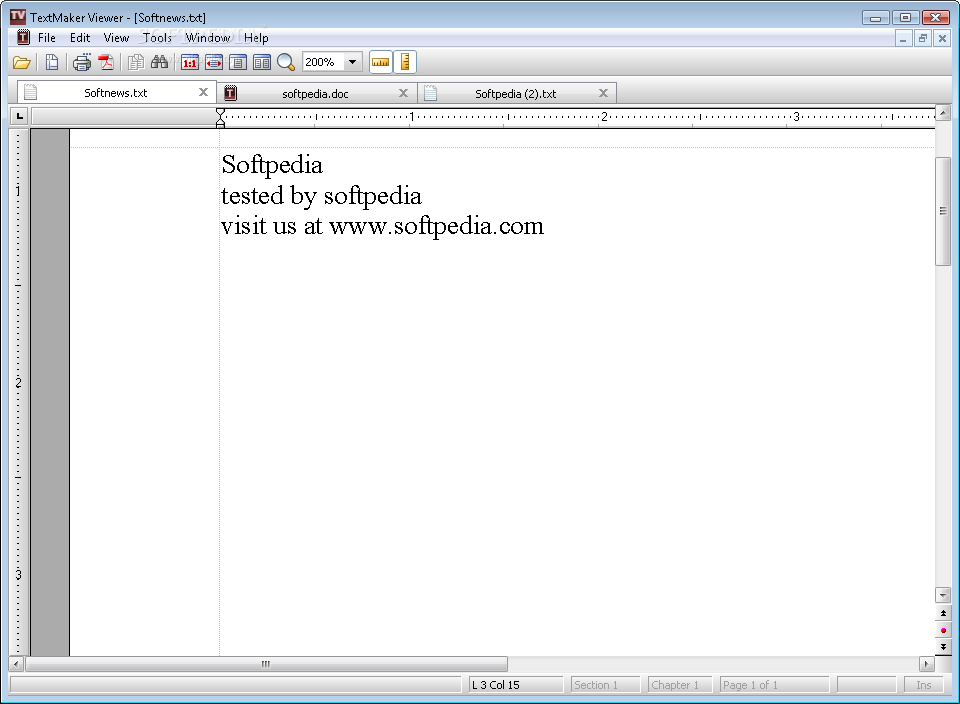Click the vertical ruler on the left
The height and width of the screenshot is (704, 960).
click(18, 392)
